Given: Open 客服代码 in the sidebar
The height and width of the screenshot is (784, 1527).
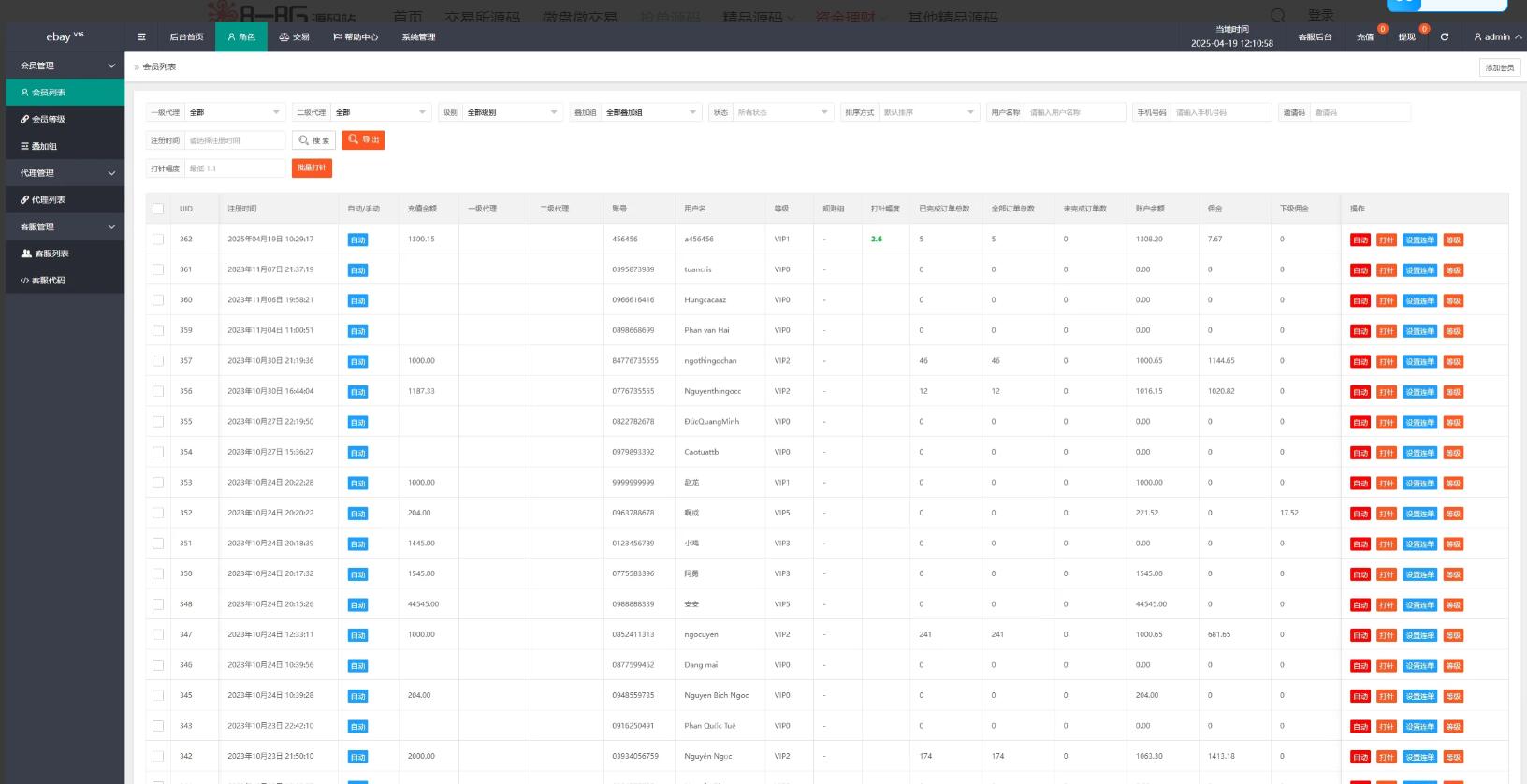Looking at the screenshot, I should [x=65, y=281].
